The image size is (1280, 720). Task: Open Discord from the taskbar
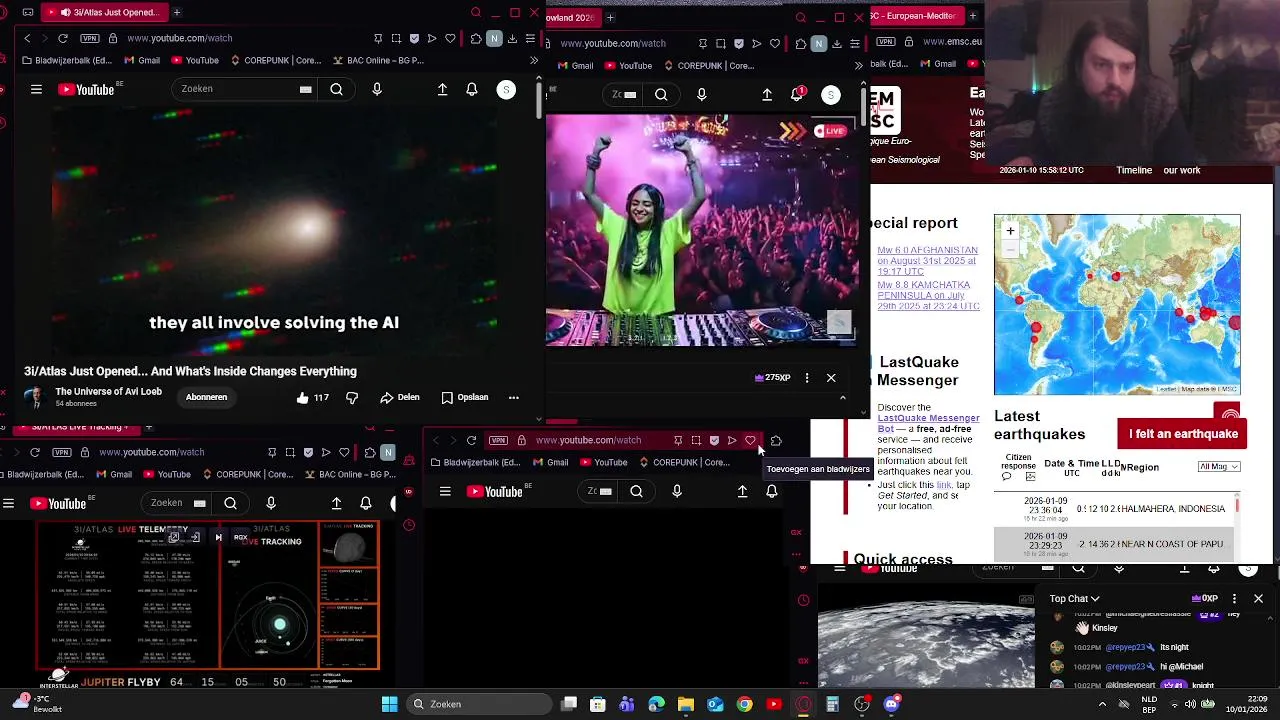[891, 704]
